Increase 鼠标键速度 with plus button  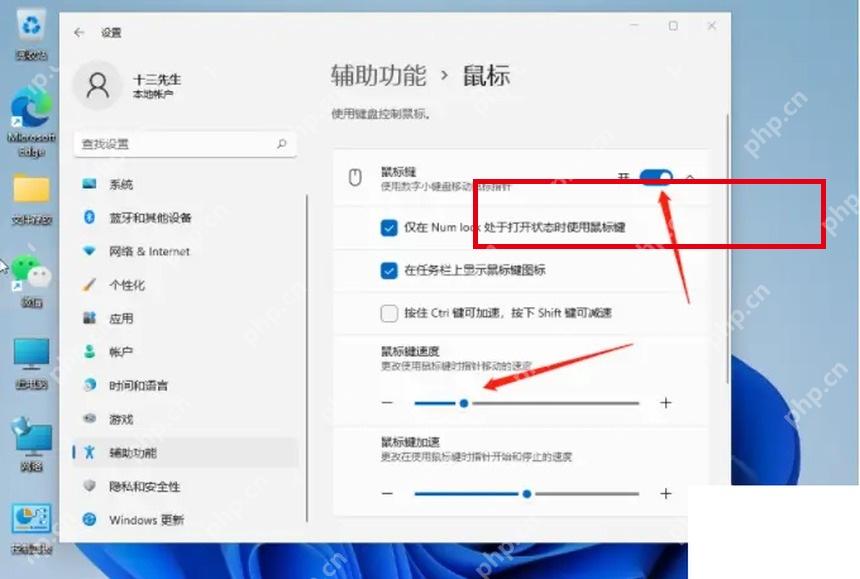pyautogui.click(x=665, y=402)
